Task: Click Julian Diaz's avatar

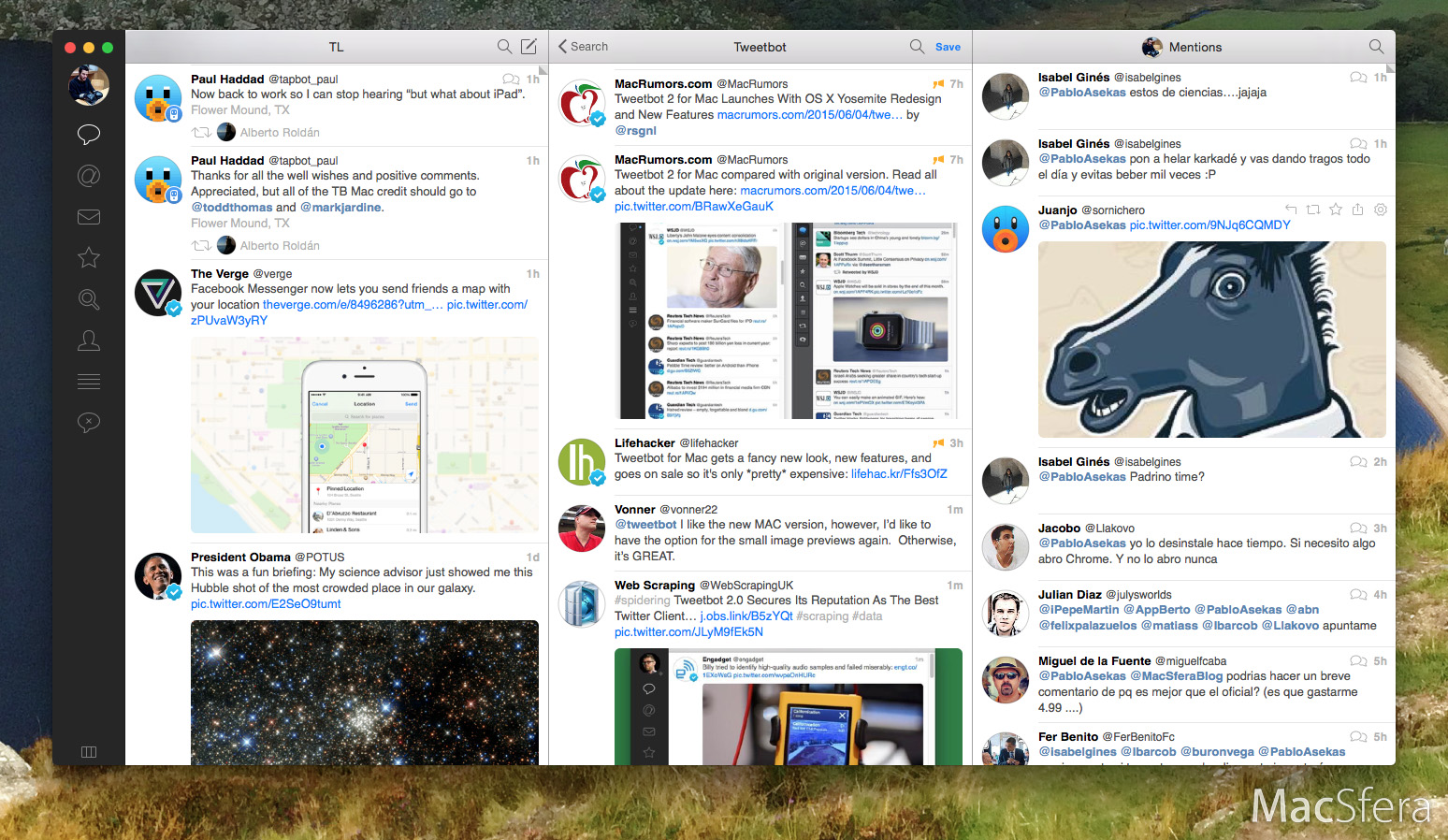Action: click(1006, 614)
